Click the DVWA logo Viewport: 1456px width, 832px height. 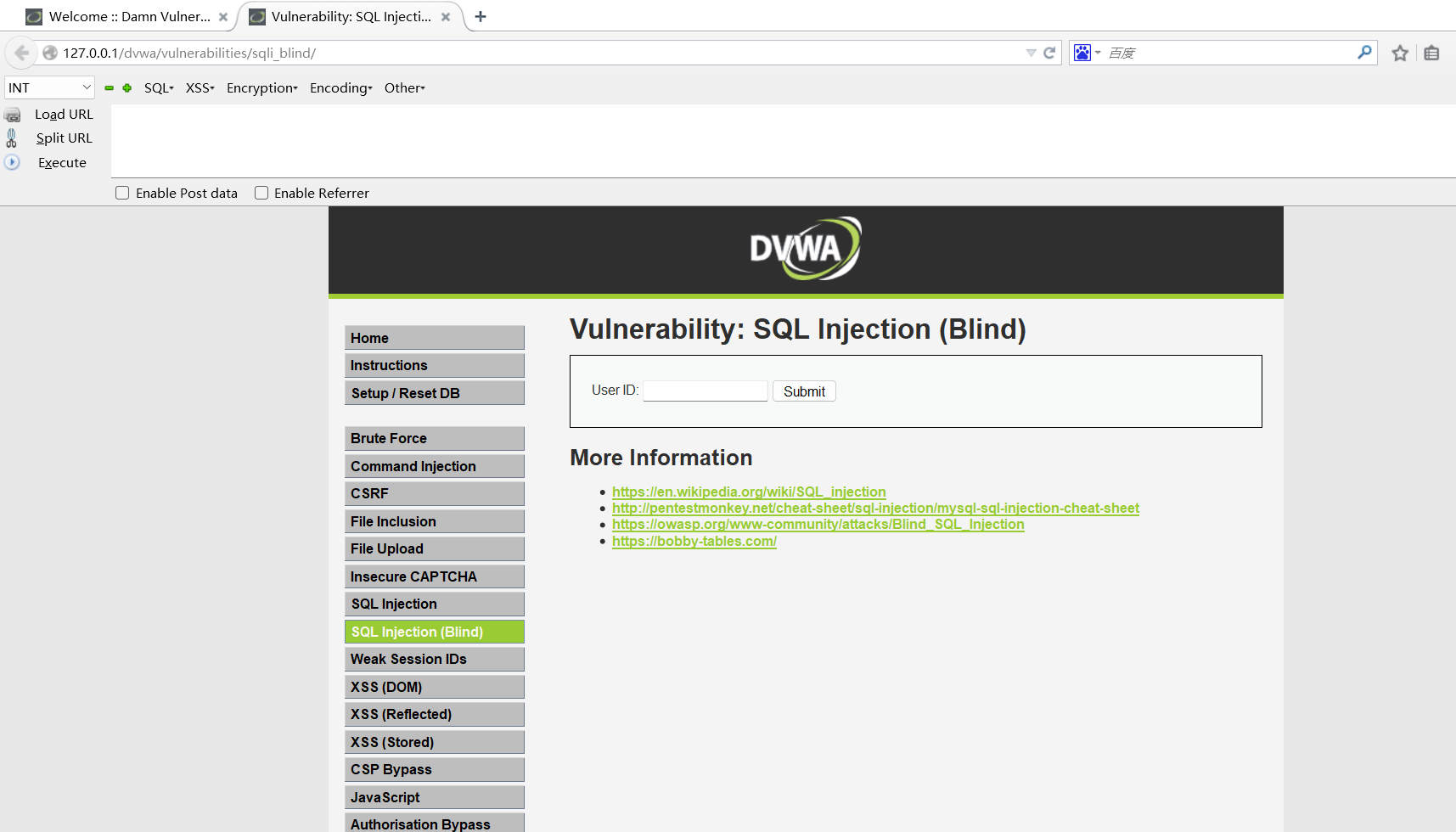coord(805,249)
